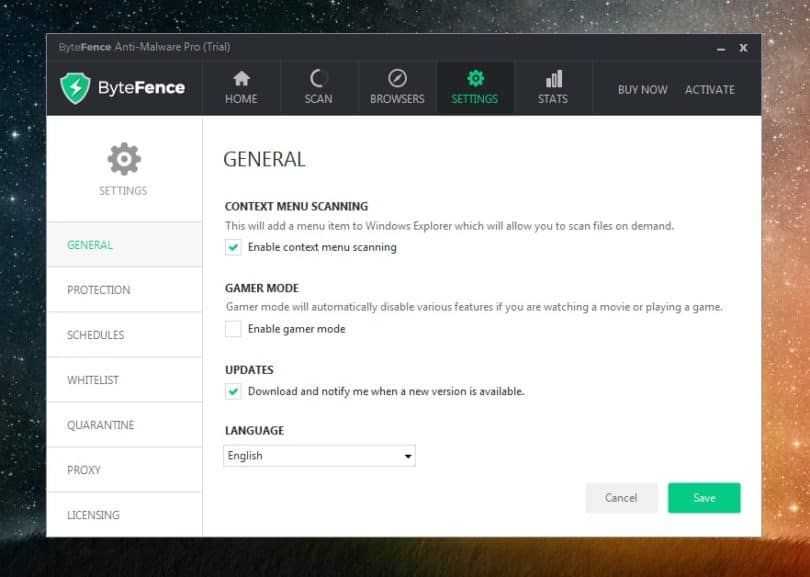Open the Schedules settings section
The image size is (810, 577).
click(x=95, y=335)
